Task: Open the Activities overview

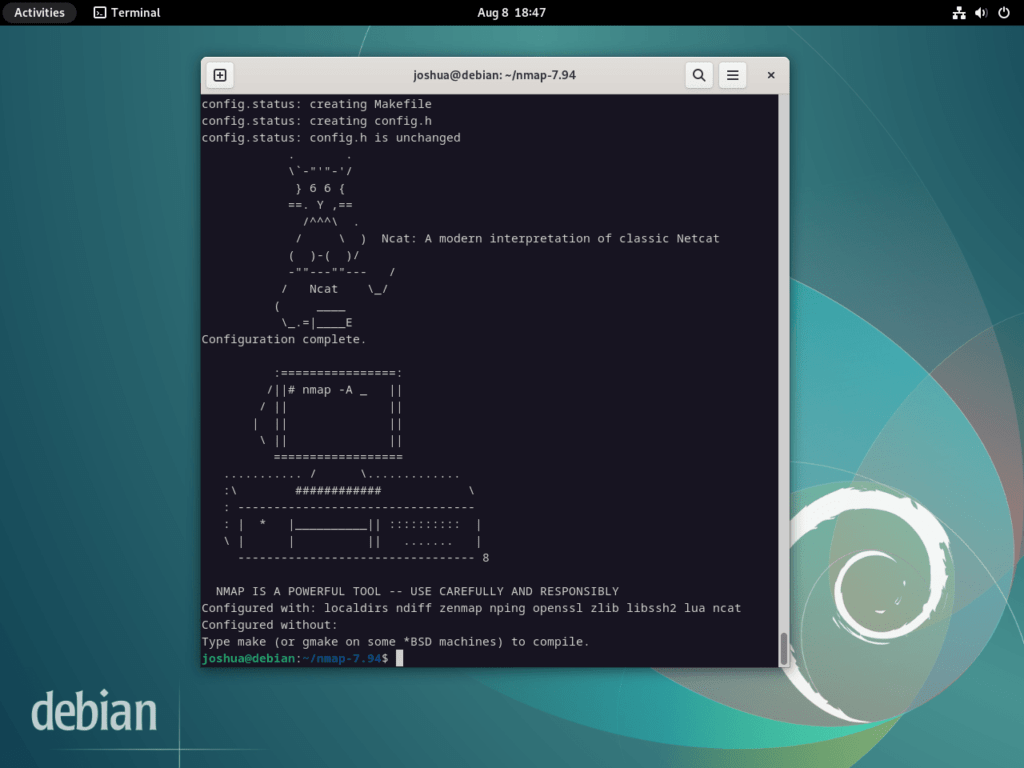Action: pos(39,12)
